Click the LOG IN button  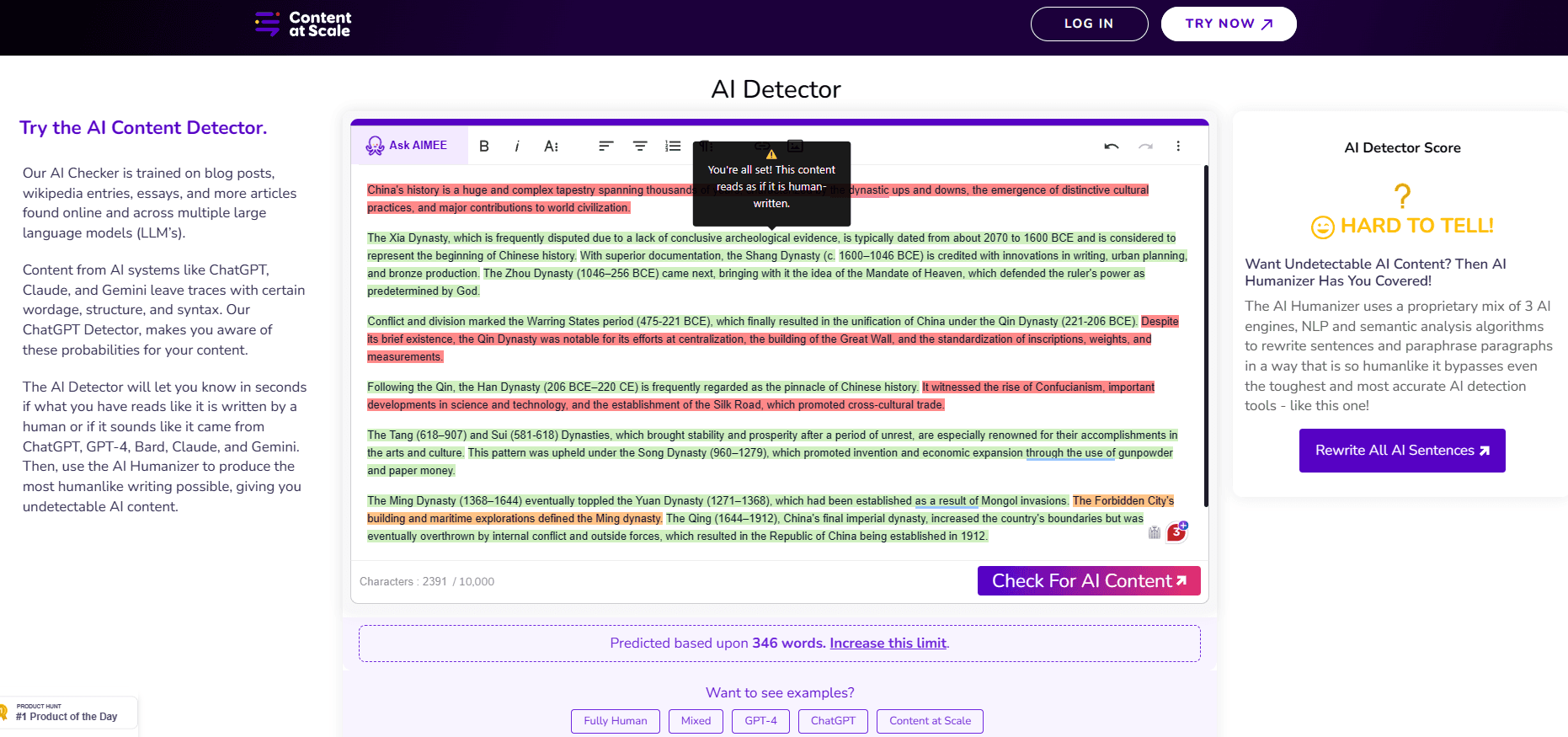click(x=1088, y=24)
